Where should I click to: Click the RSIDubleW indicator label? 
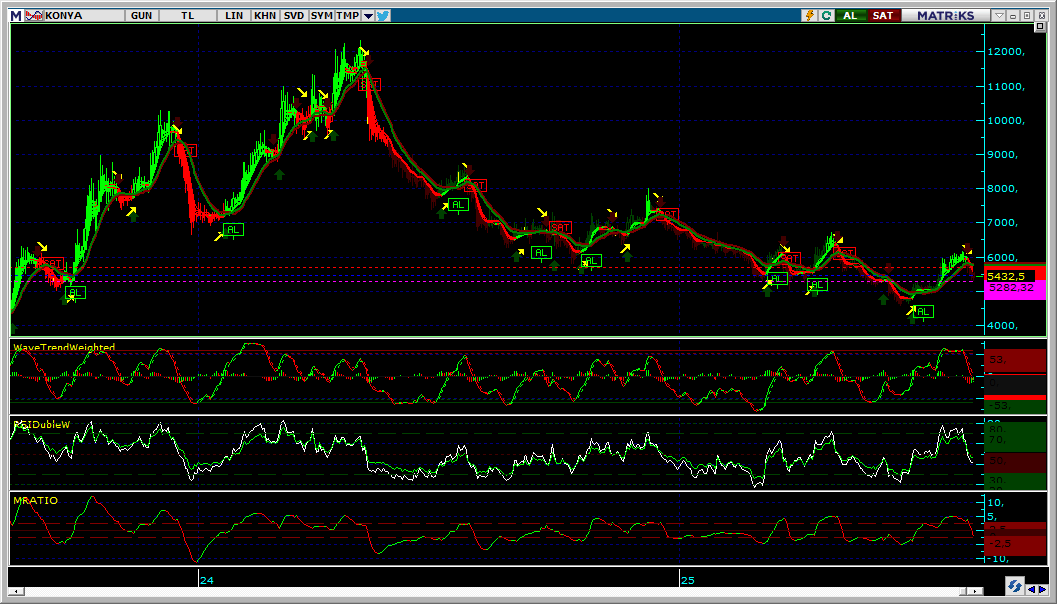(x=42, y=425)
